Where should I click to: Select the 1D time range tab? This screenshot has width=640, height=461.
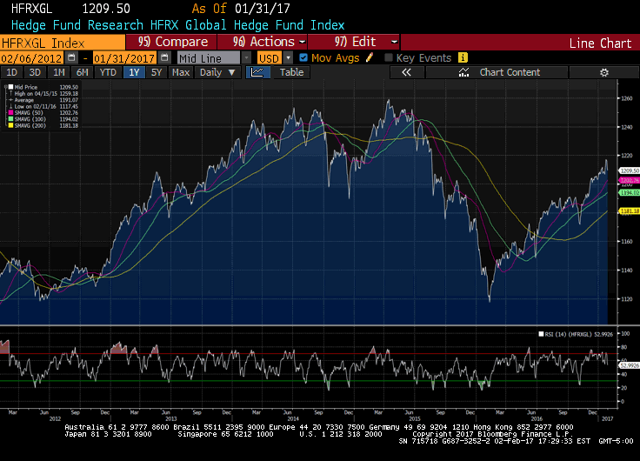pos(11,73)
